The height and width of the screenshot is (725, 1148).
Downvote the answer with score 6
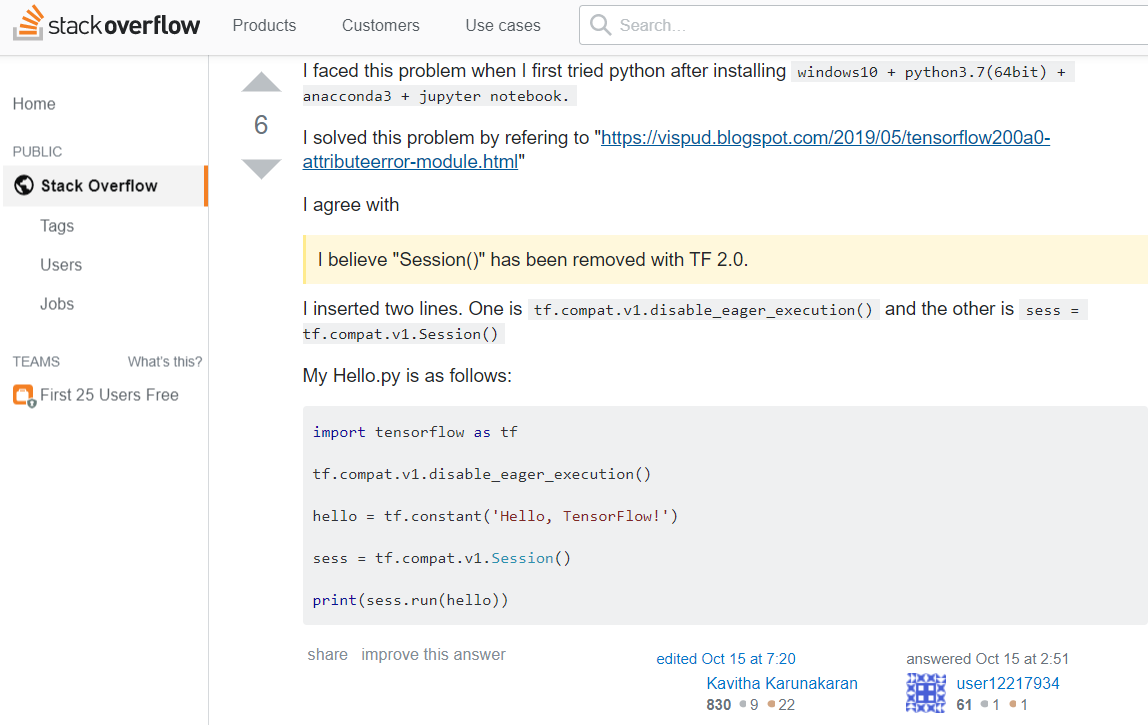click(261, 168)
